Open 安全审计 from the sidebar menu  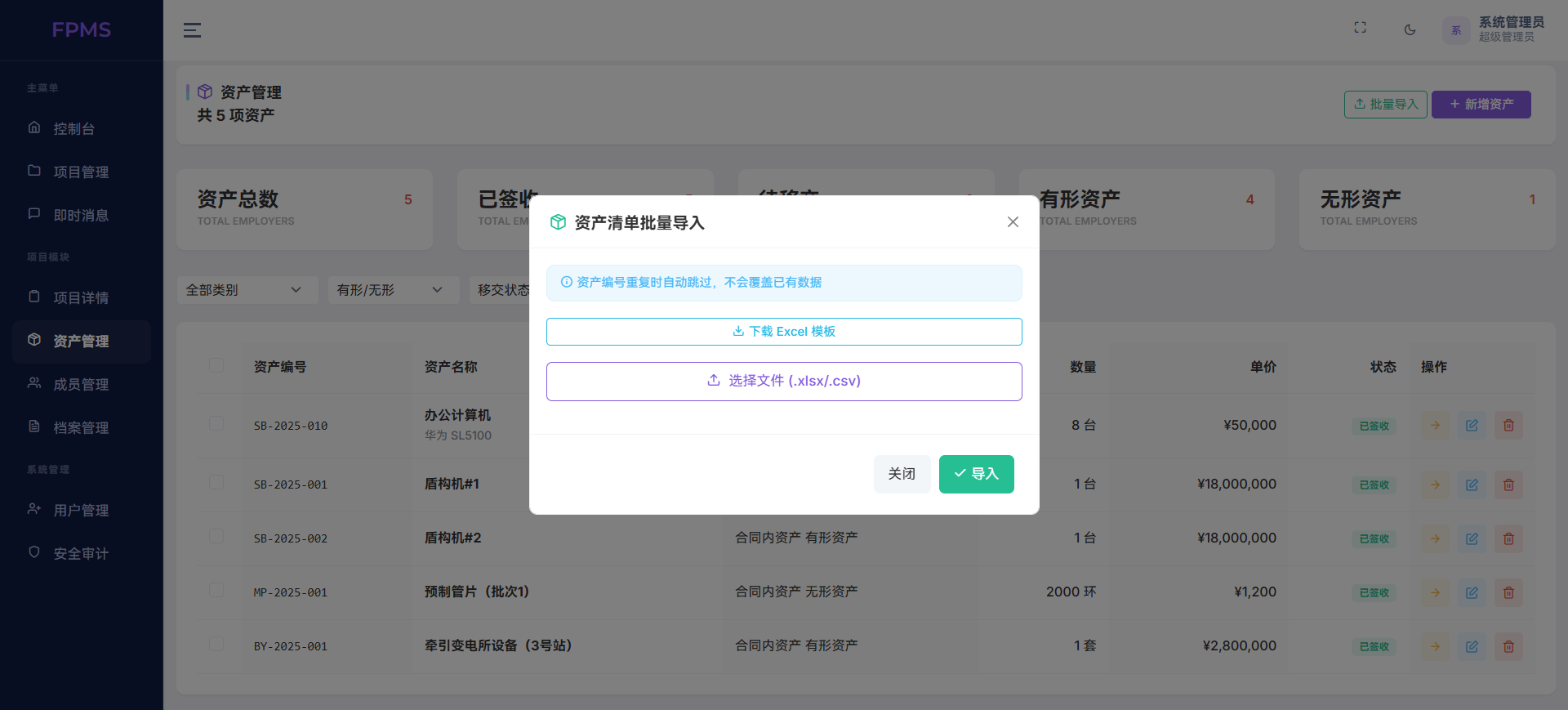[x=81, y=553]
